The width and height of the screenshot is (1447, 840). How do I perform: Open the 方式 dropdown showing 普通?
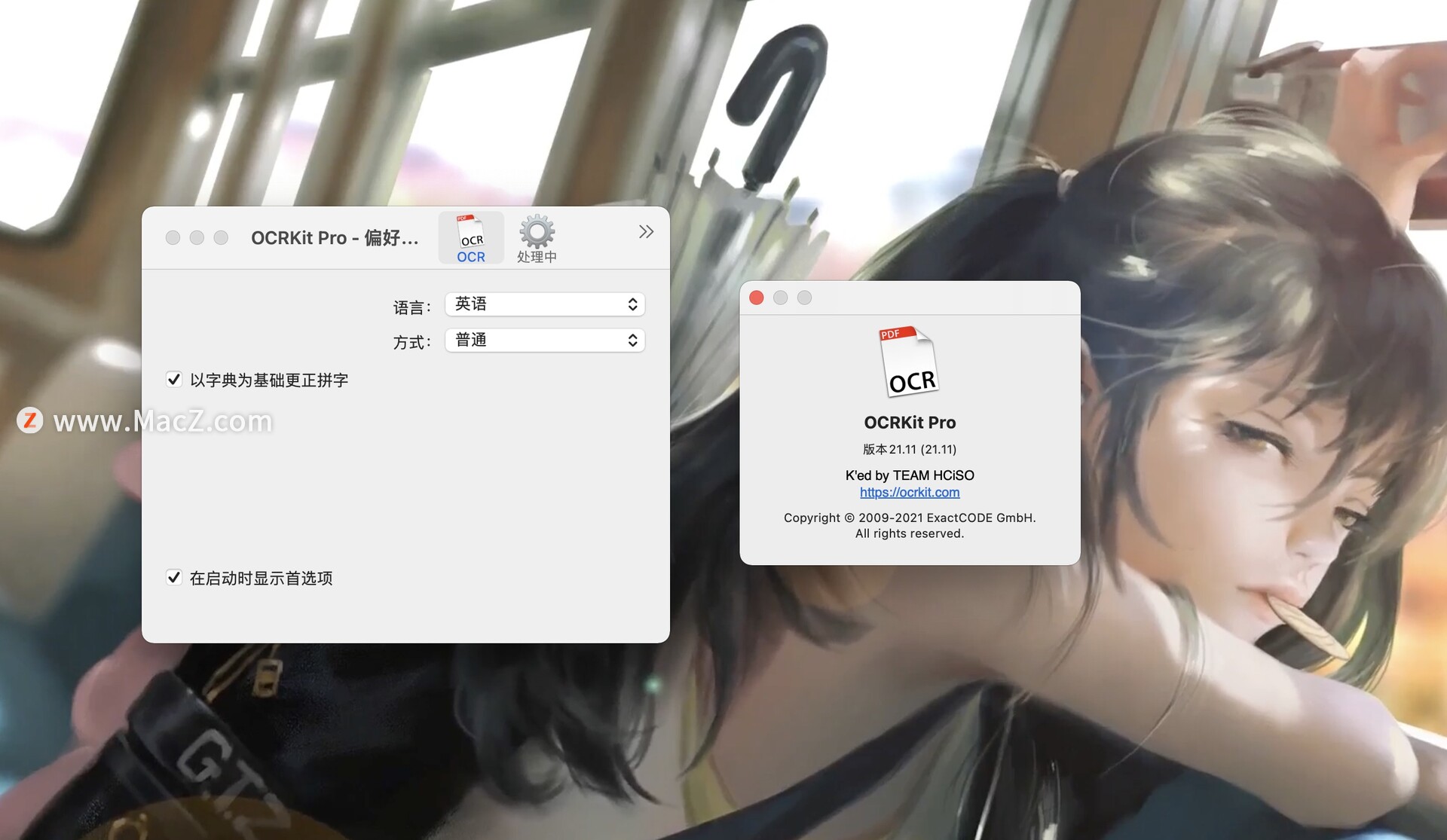545,340
